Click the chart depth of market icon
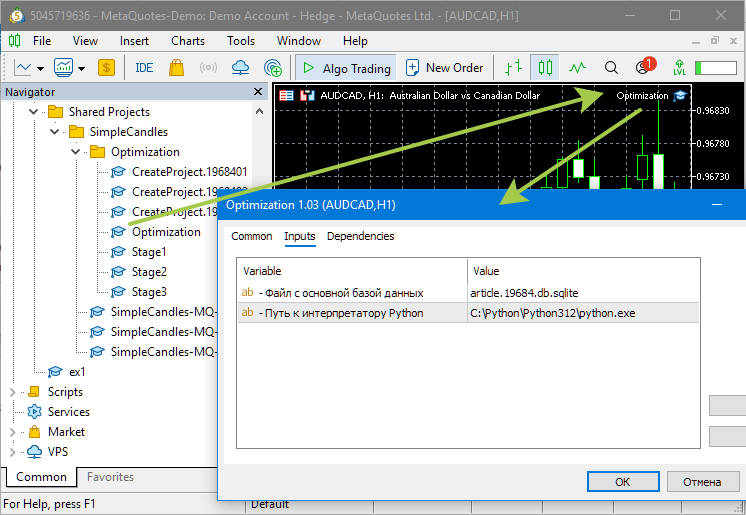The height and width of the screenshot is (515, 746). [x=307, y=96]
